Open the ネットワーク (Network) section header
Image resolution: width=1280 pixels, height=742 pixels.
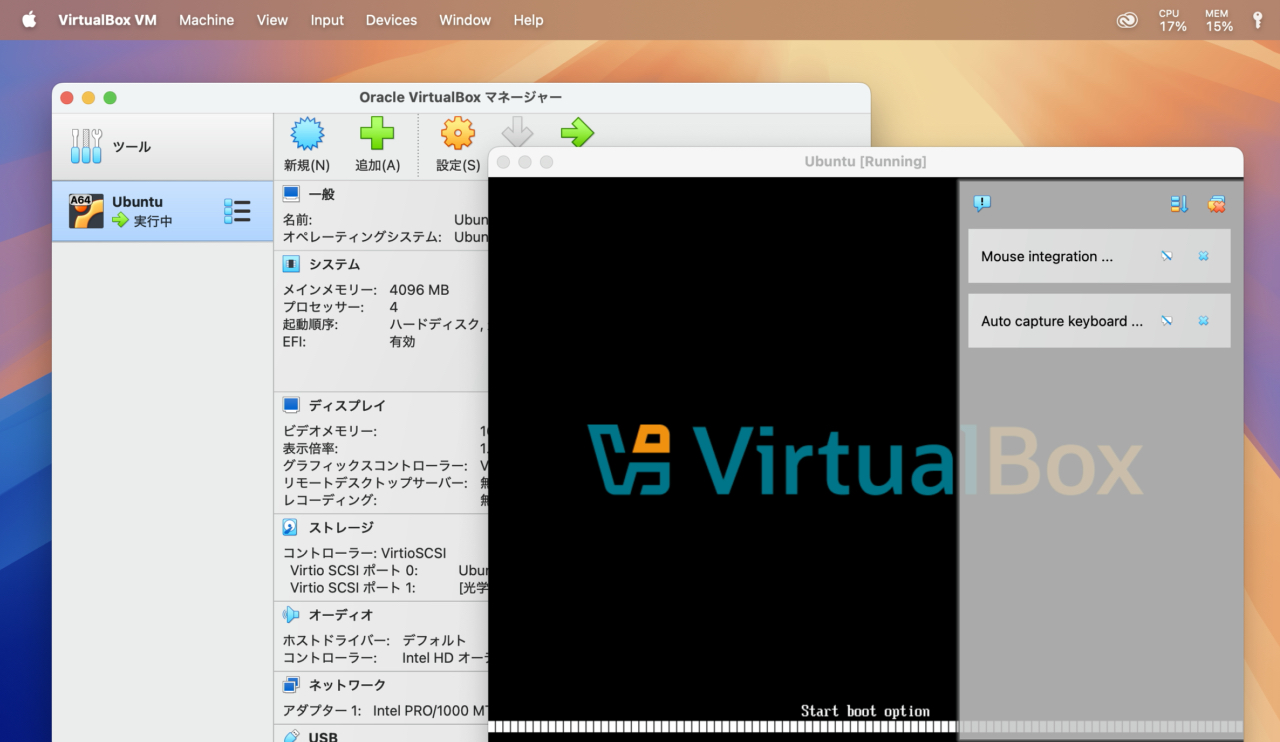click(x=346, y=685)
